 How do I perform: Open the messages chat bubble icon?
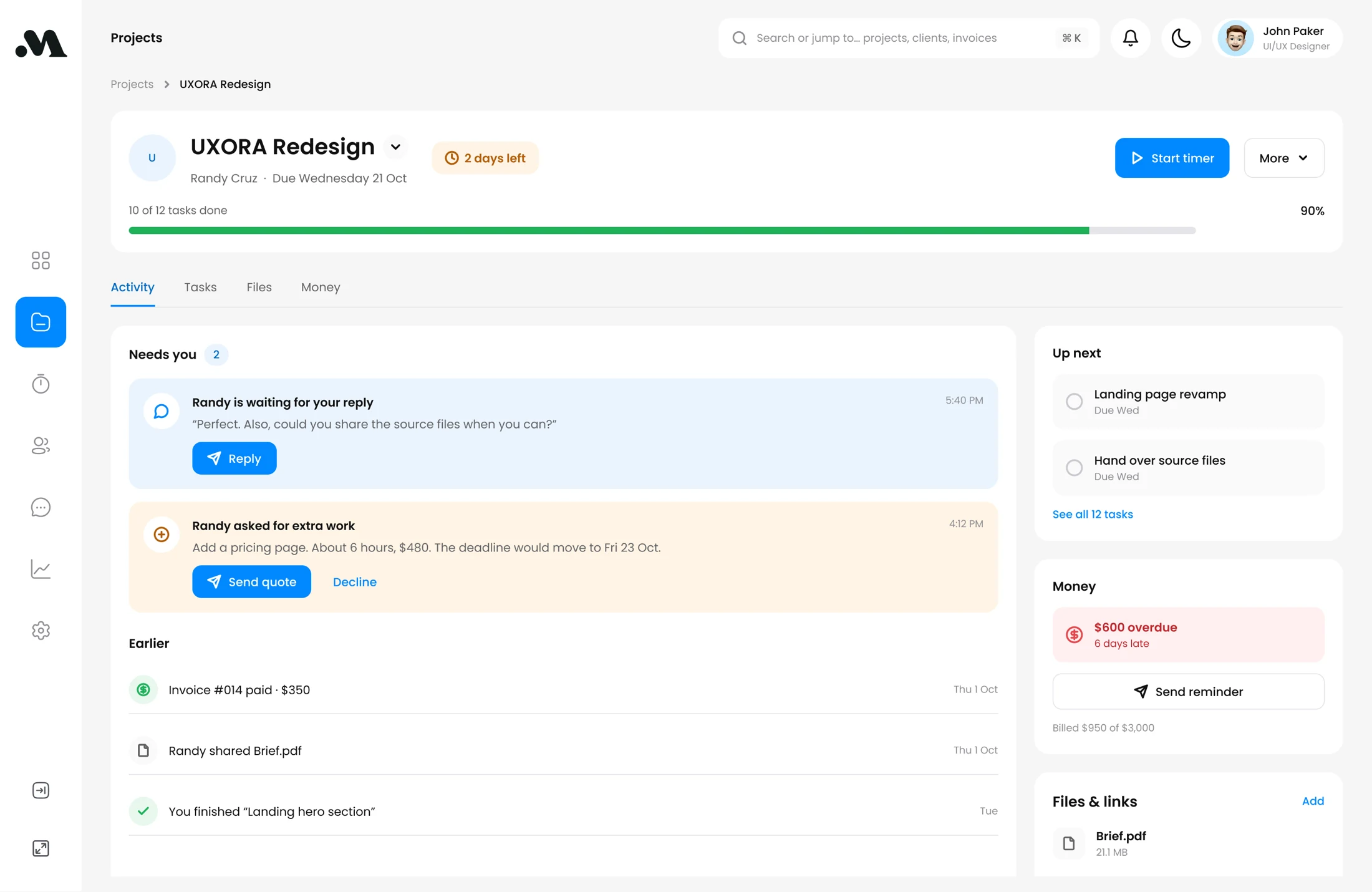[x=41, y=507]
